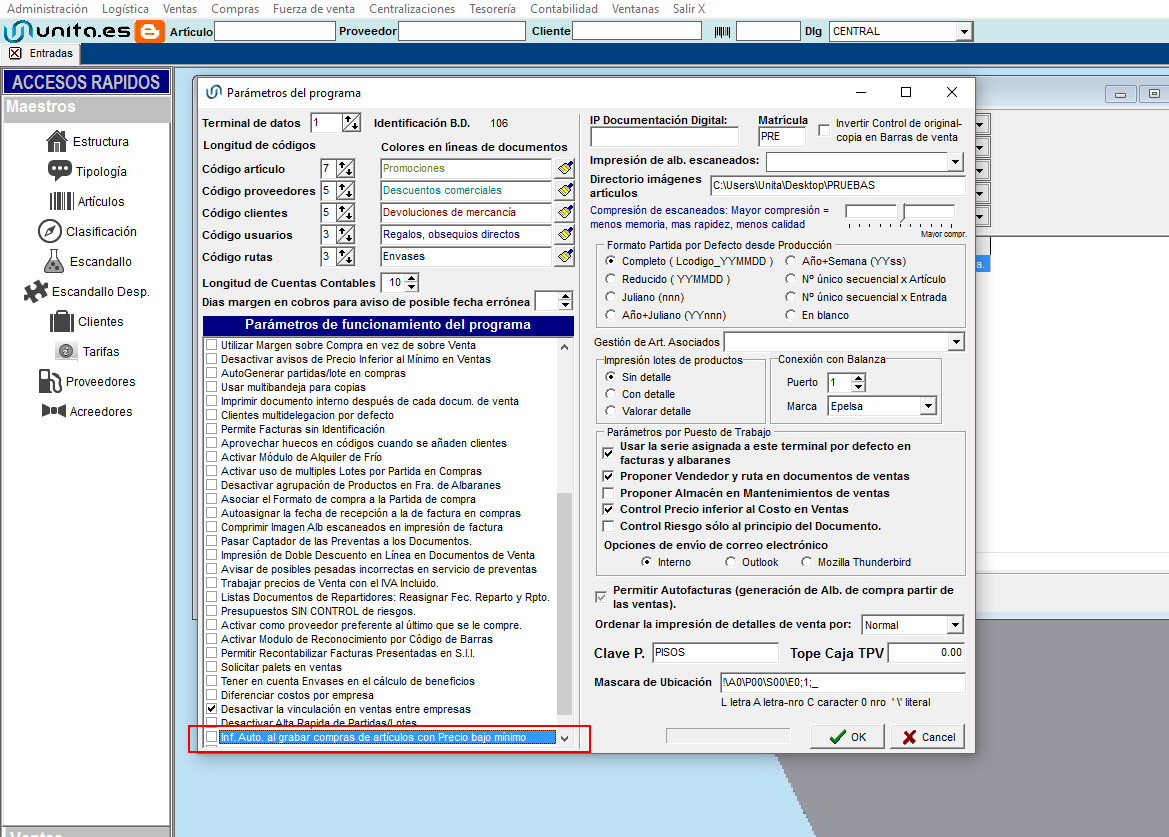Pick color for Envases line
Image resolution: width=1169 pixels, height=837 pixels.
coord(565,256)
